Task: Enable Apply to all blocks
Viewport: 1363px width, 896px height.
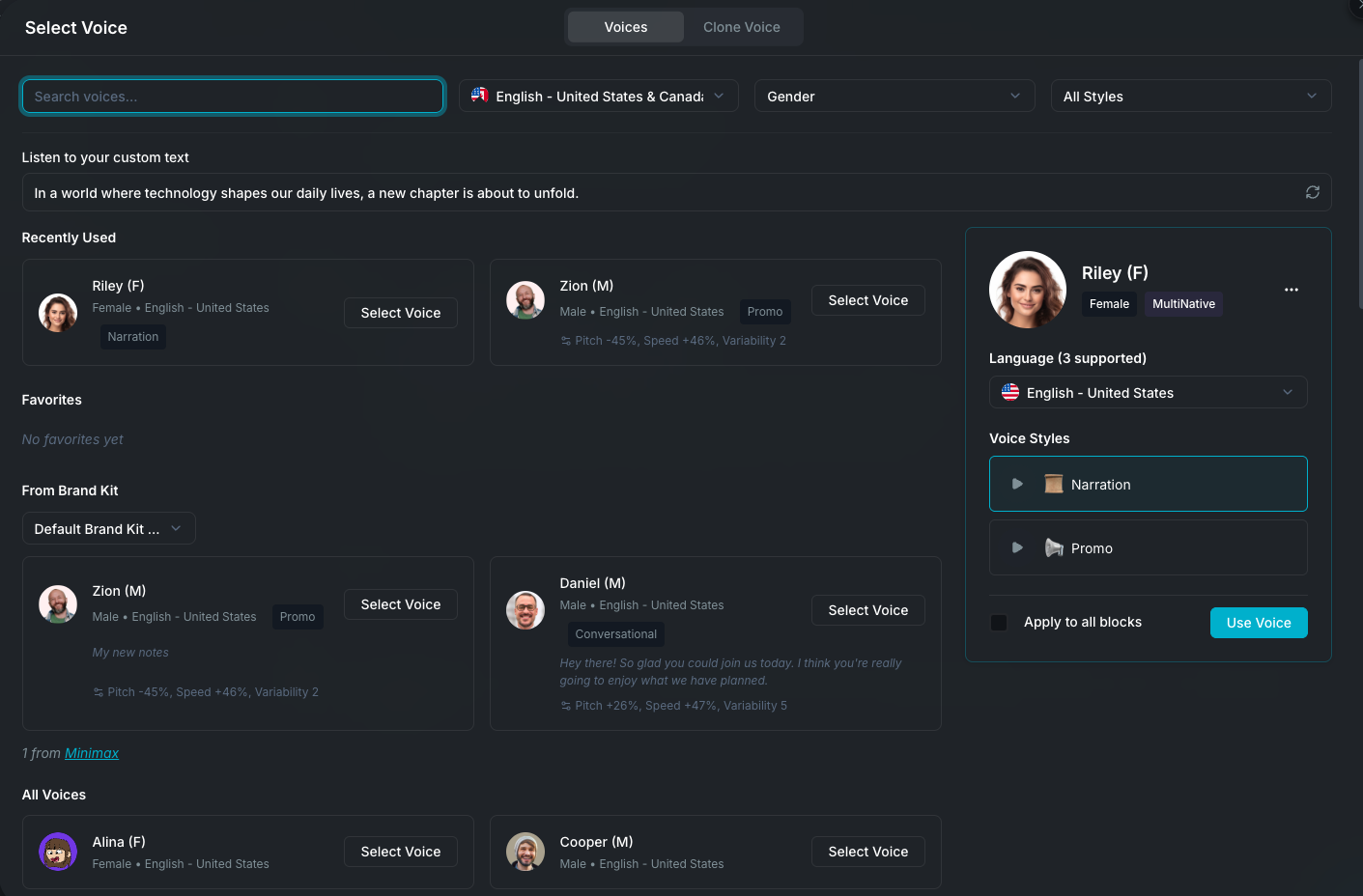Action: click(998, 623)
